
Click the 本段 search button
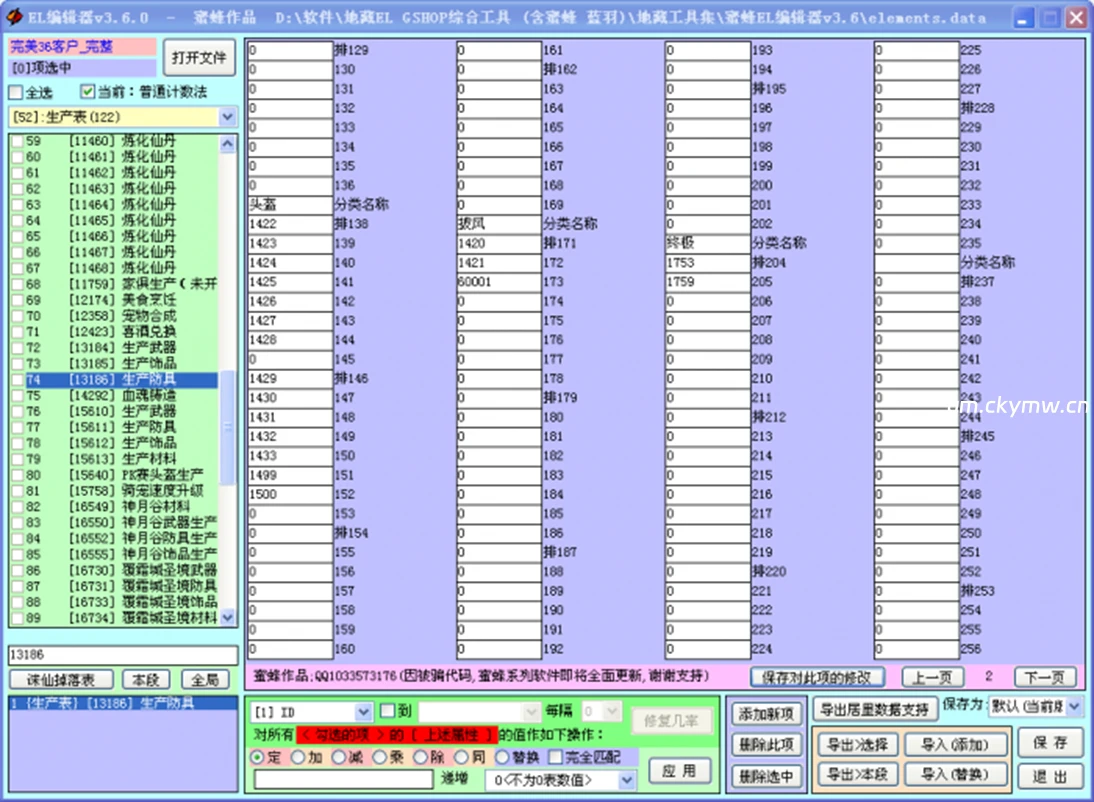pyautogui.click(x=146, y=680)
